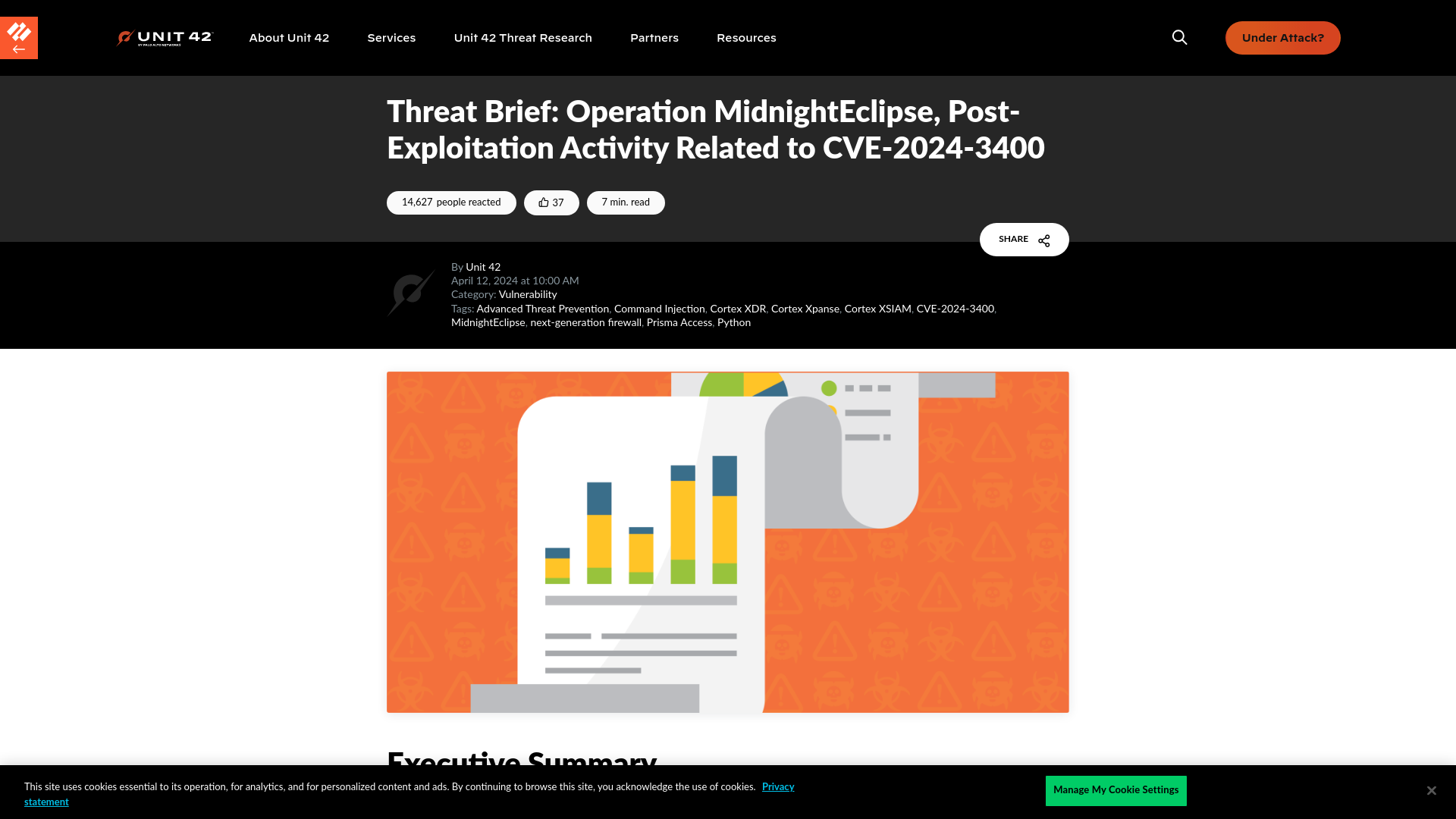Toggle the MidnightEclipse tag filter
Screen dimensions: 1456x819
[x=487, y=322]
